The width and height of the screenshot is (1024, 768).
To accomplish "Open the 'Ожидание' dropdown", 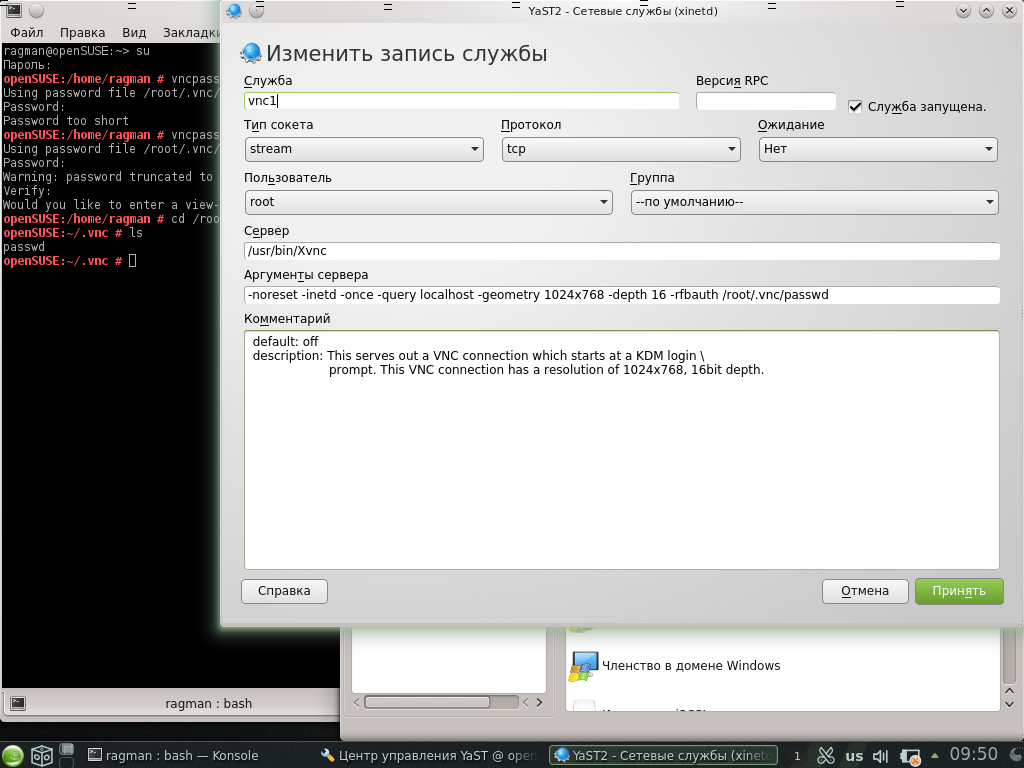I will [x=877, y=149].
